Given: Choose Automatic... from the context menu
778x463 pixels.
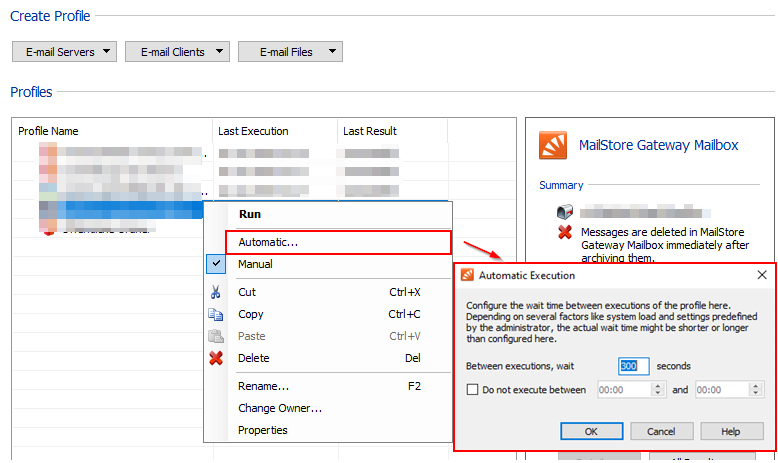Looking at the screenshot, I should pyautogui.click(x=268, y=242).
